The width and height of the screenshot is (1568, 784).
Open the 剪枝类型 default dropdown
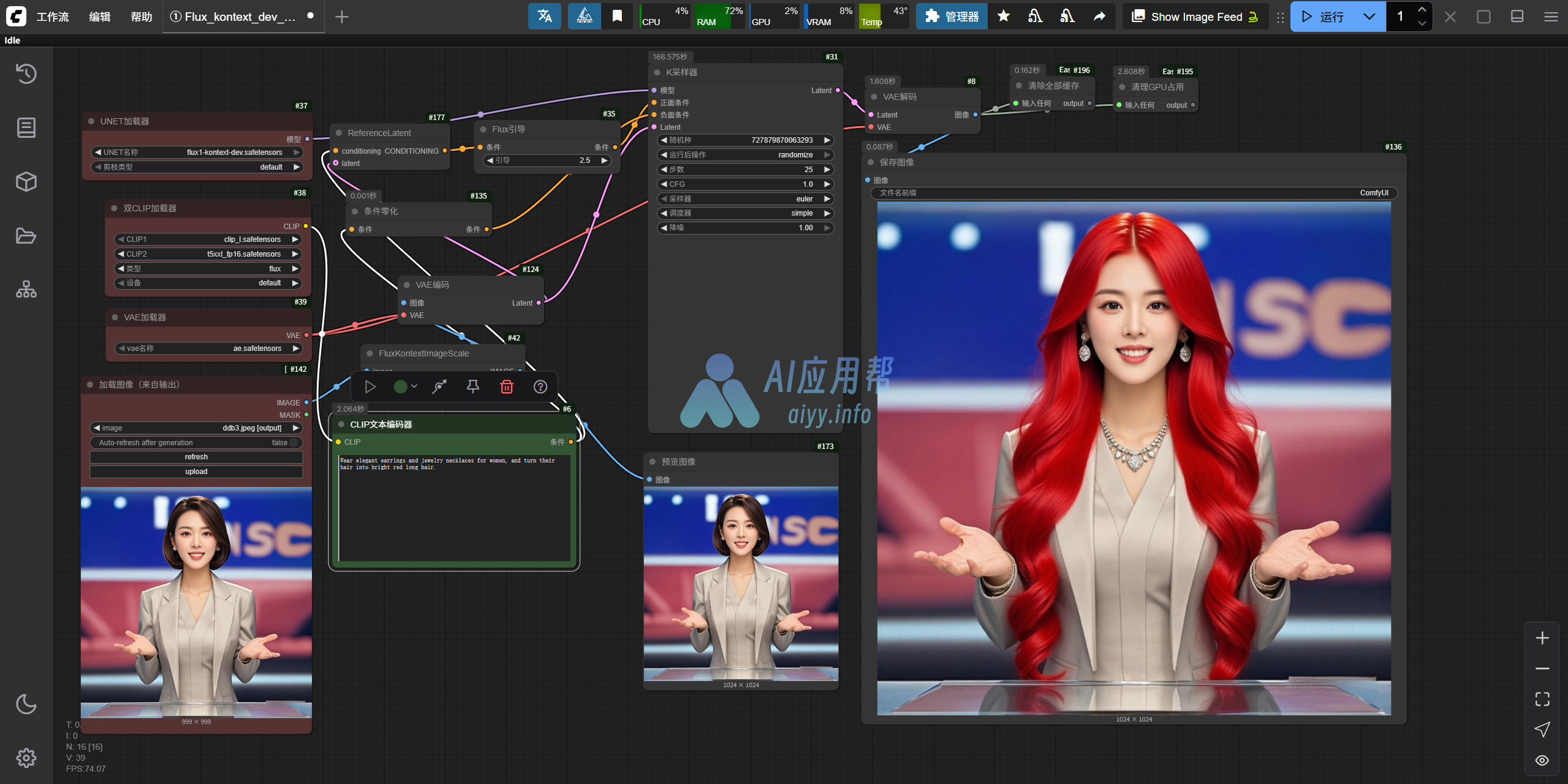point(197,167)
